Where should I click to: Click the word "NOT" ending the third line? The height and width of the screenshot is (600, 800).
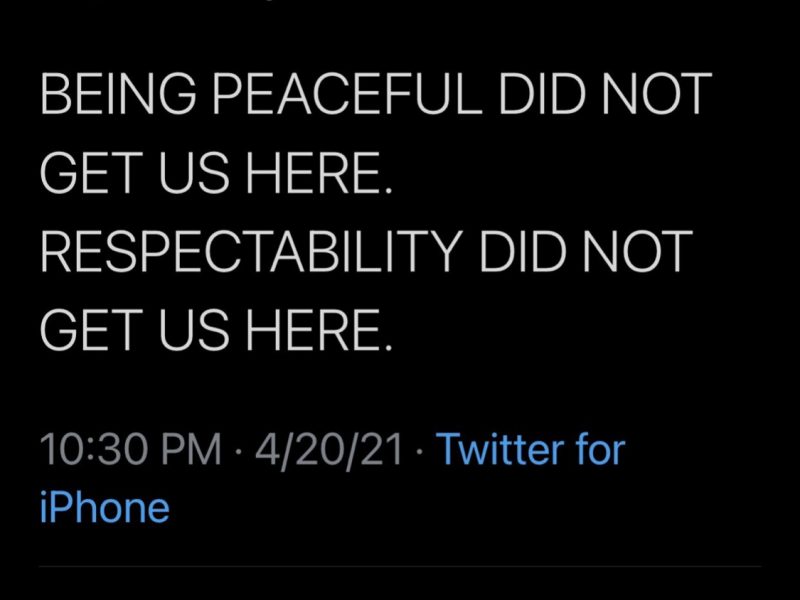tap(643, 252)
